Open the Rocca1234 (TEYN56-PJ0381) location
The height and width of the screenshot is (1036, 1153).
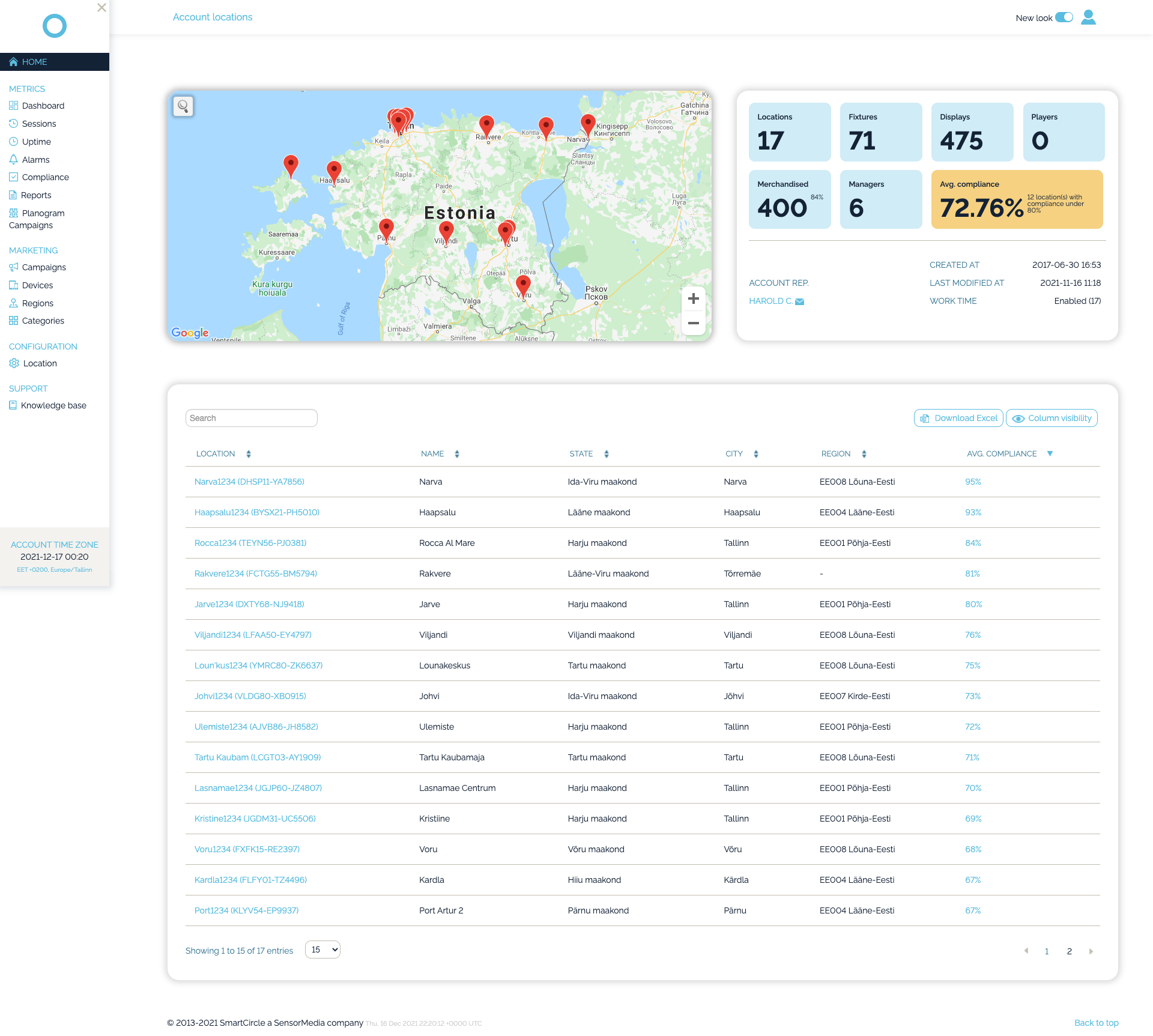coord(250,543)
